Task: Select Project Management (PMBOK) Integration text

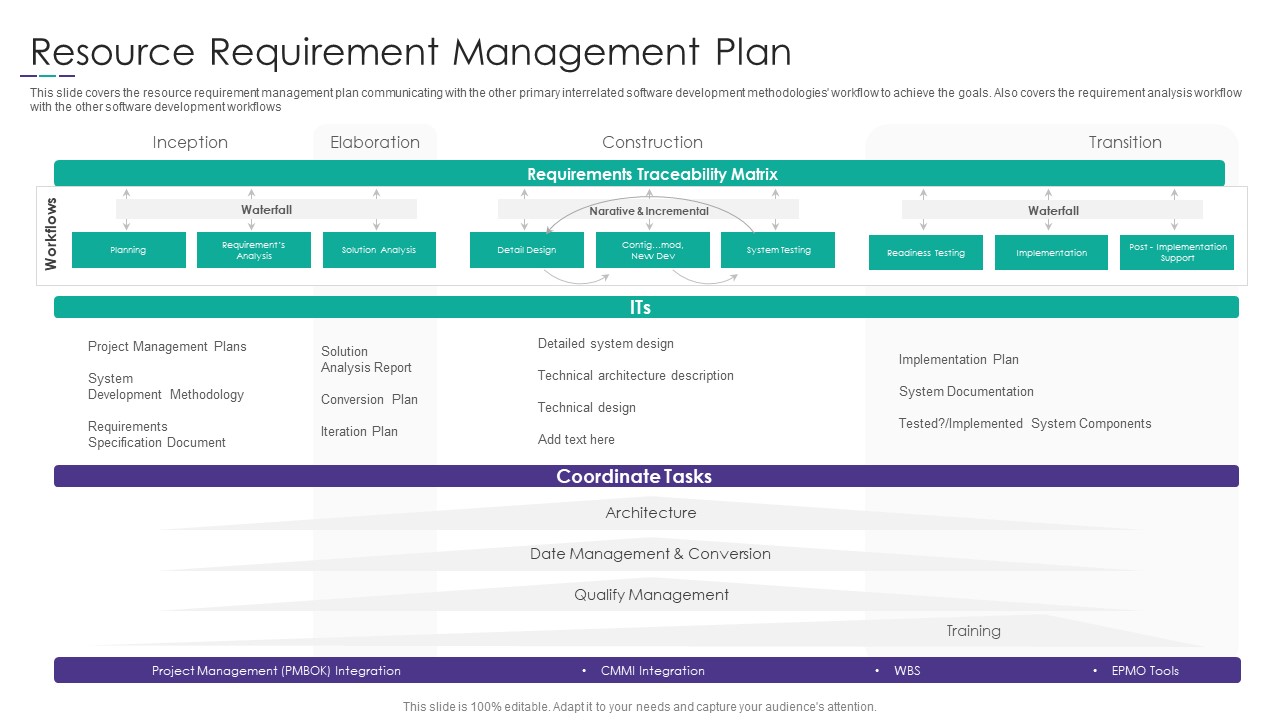Action: [x=276, y=671]
